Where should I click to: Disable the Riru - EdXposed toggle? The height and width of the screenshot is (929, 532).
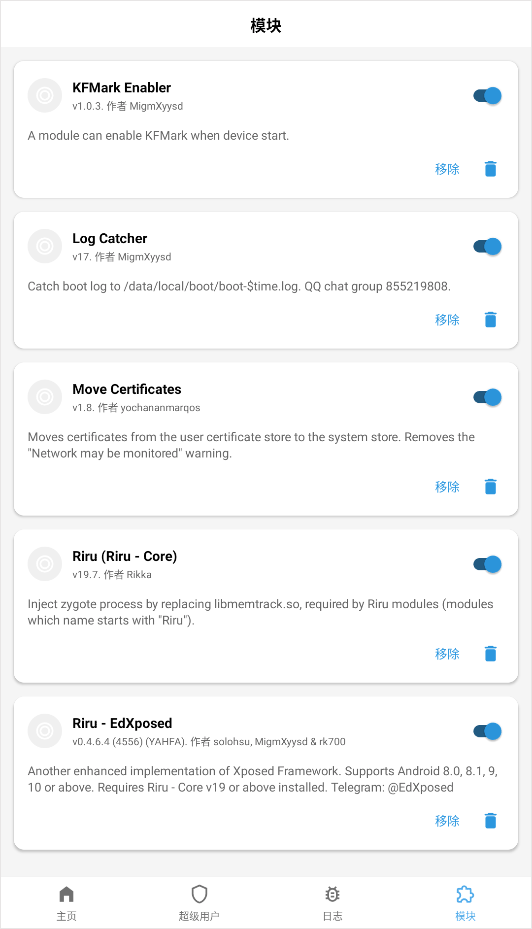tap(488, 731)
